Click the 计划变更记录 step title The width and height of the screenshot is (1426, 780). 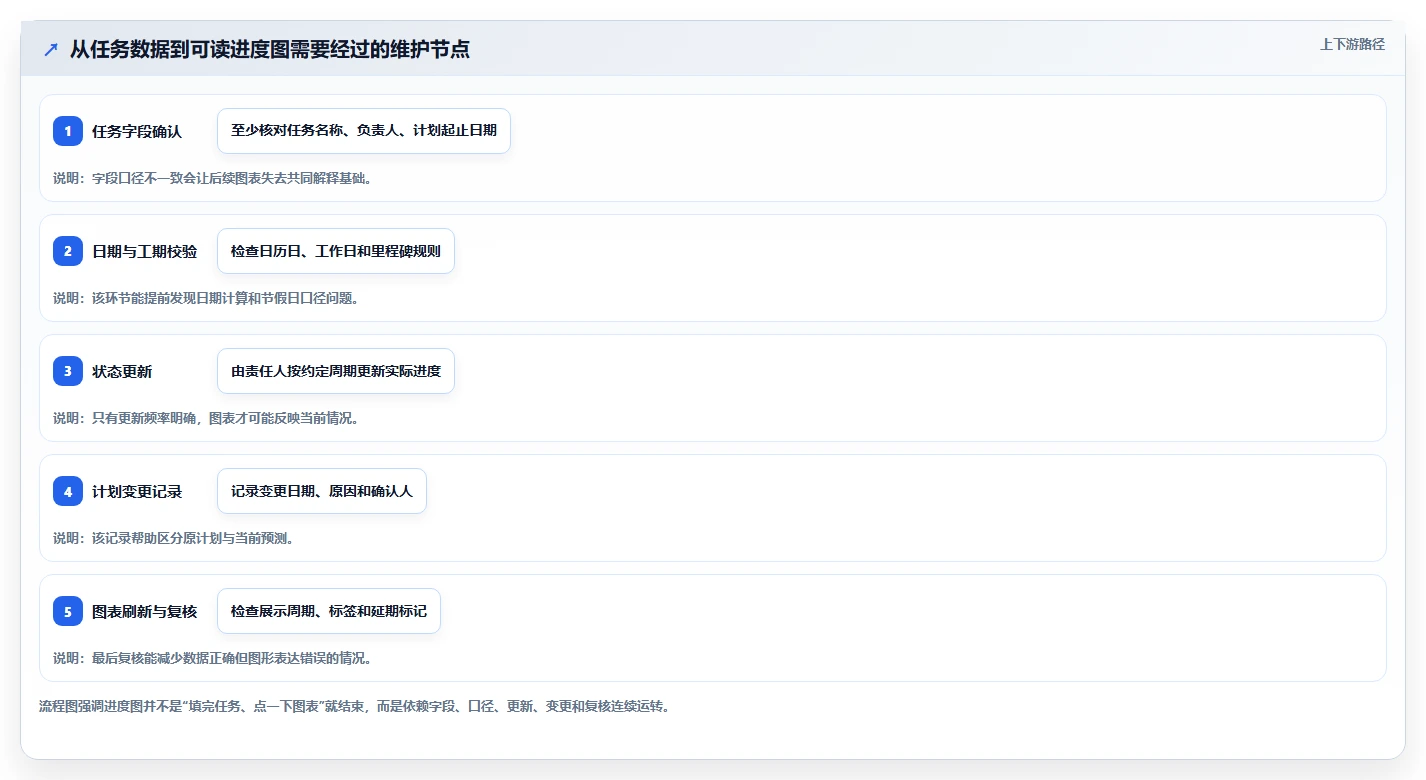(x=137, y=491)
